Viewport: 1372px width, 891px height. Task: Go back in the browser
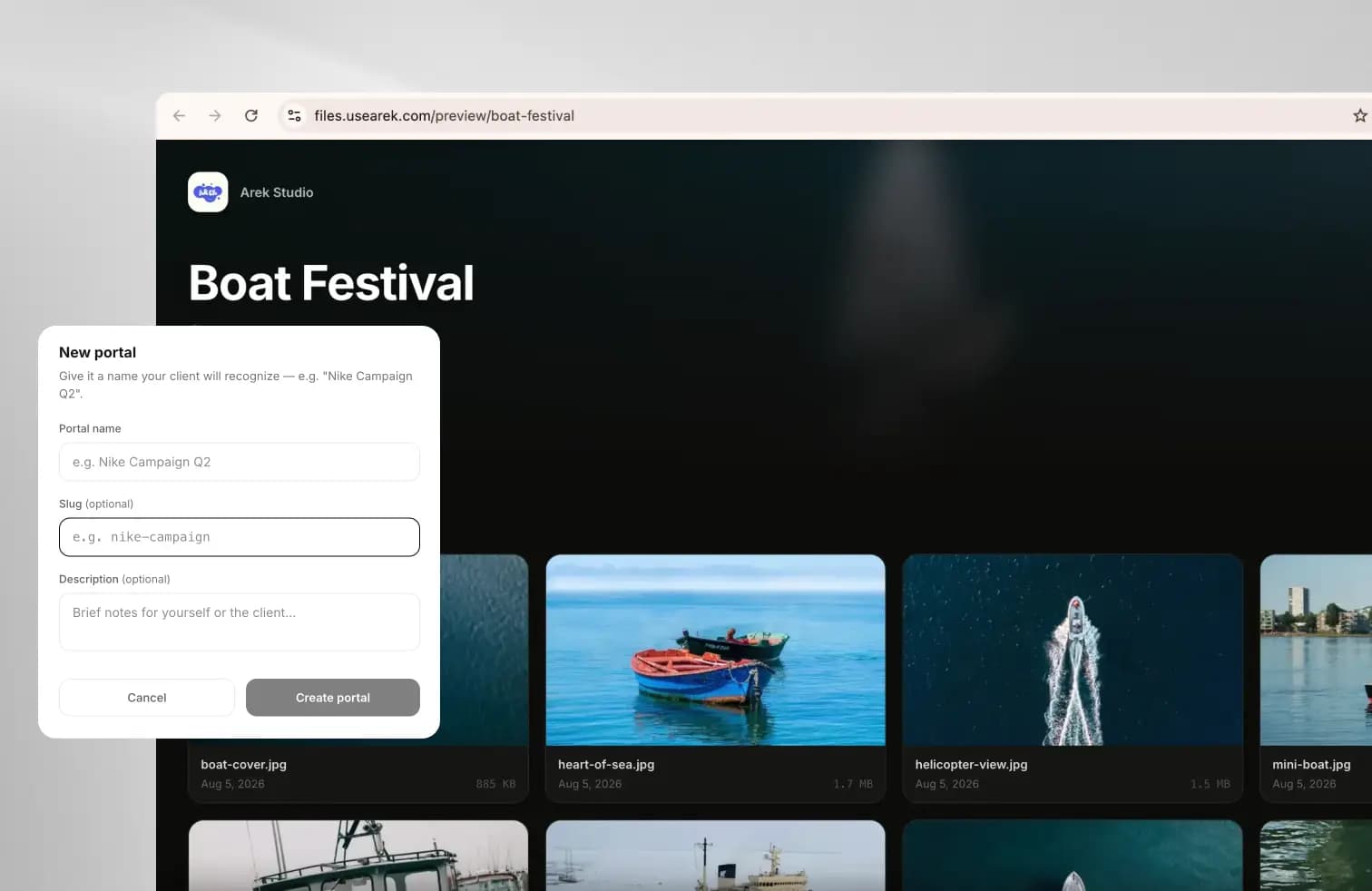click(179, 116)
